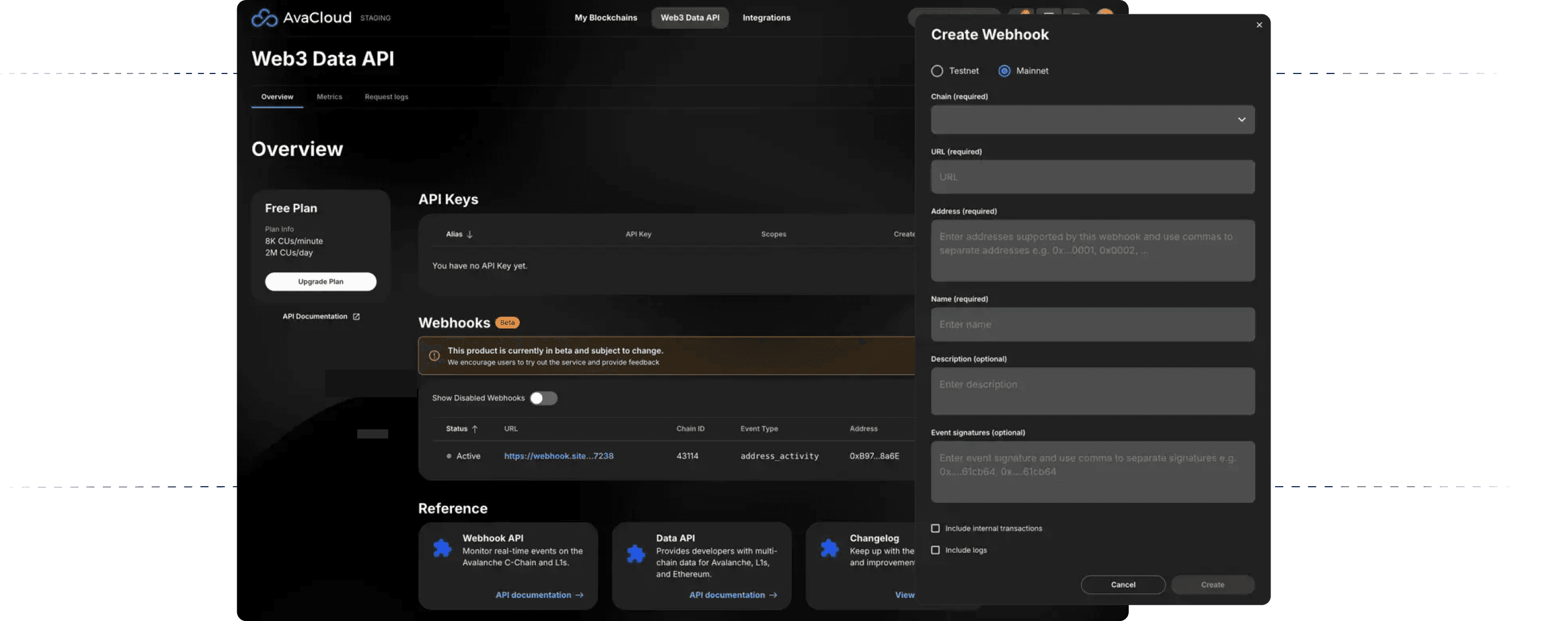
Task: Click the URL input field
Action: point(1092,177)
